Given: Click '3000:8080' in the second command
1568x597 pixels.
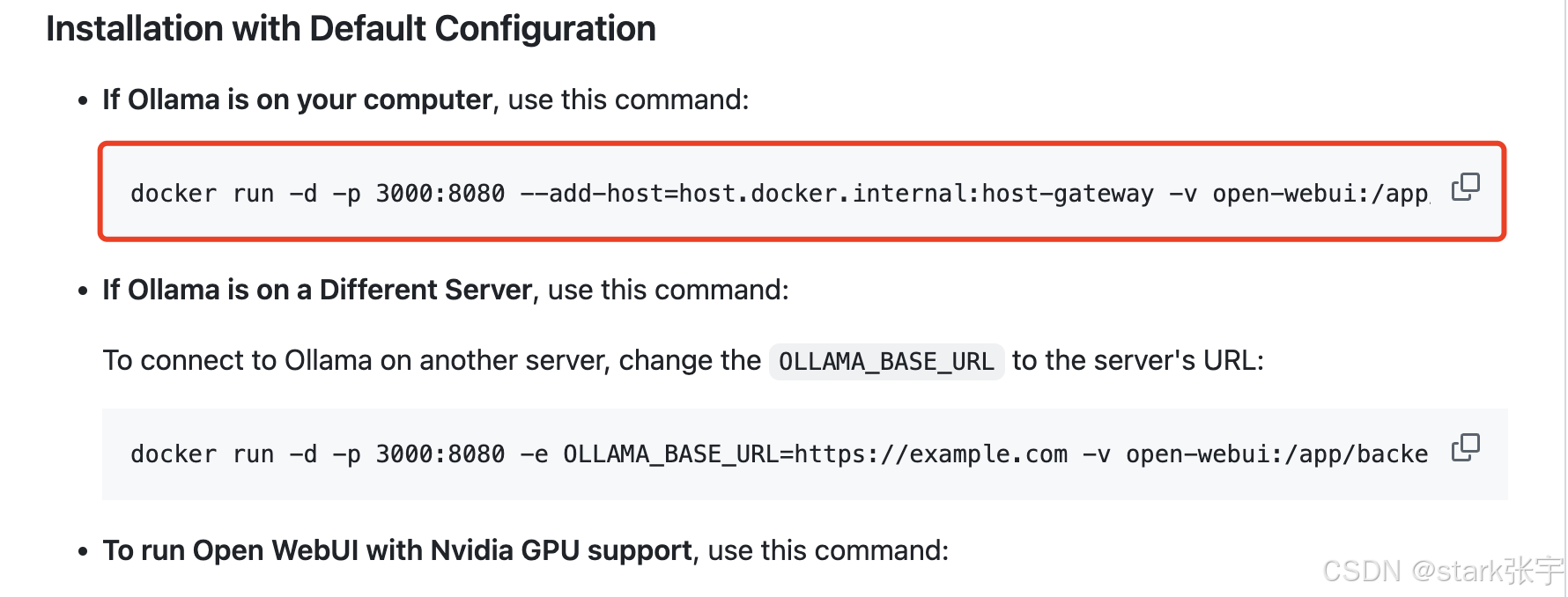Looking at the screenshot, I should (x=440, y=454).
